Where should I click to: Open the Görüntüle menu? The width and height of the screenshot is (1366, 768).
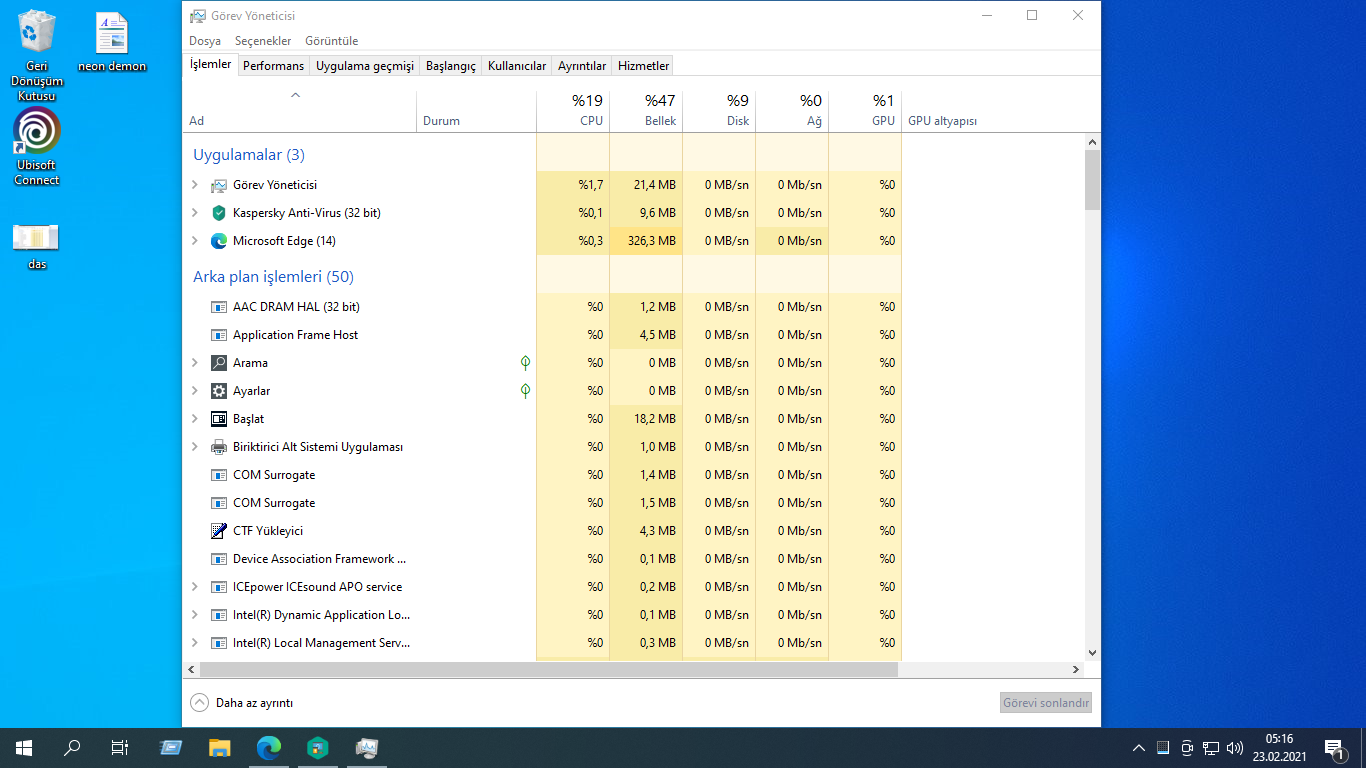(x=331, y=41)
